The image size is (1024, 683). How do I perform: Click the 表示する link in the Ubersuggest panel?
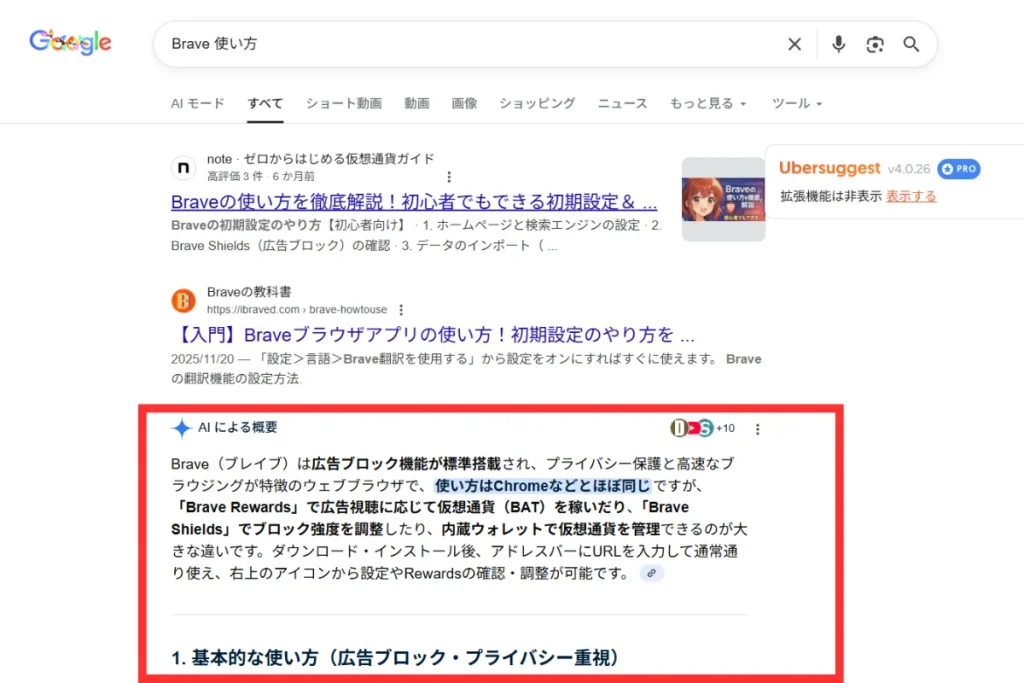point(911,197)
